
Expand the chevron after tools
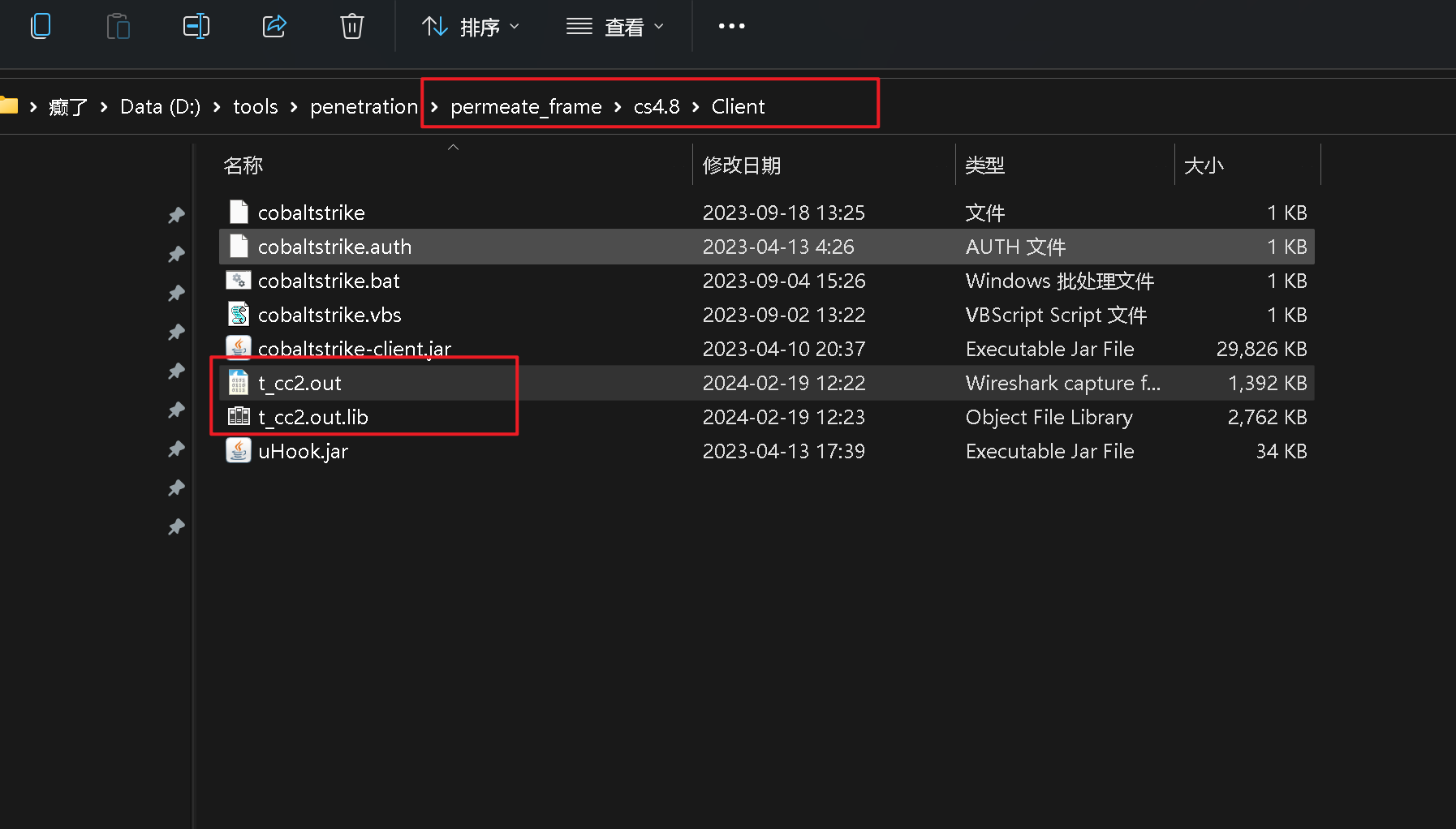click(x=294, y=106)
